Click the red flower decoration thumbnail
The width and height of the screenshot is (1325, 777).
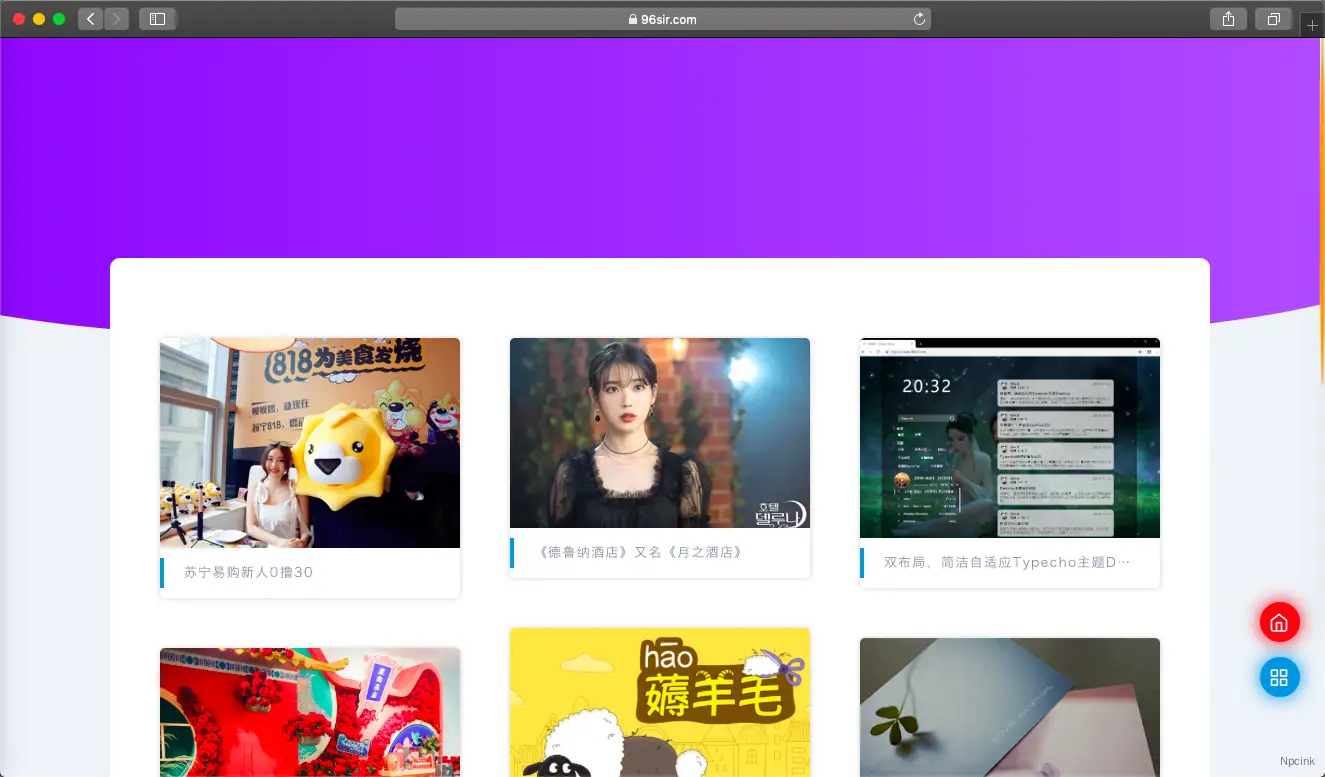310,712
